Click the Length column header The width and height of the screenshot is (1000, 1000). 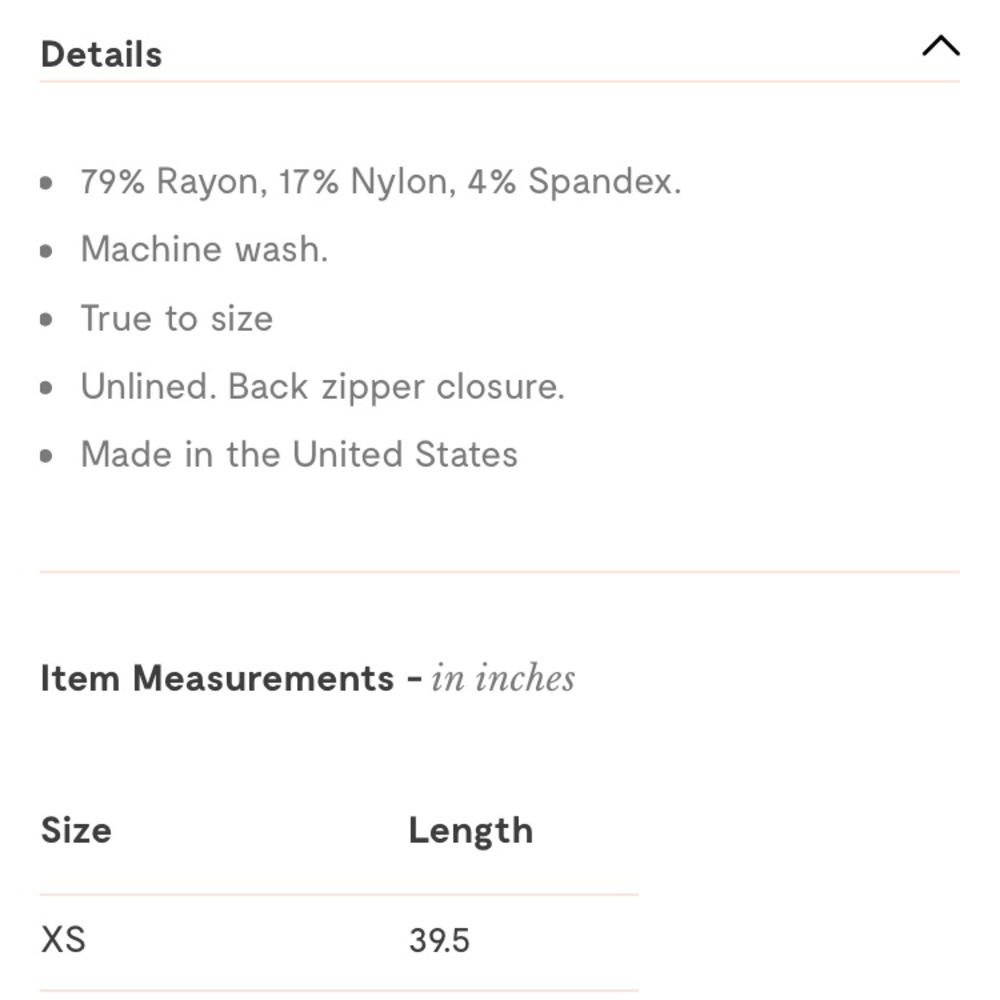click(470, 831)
